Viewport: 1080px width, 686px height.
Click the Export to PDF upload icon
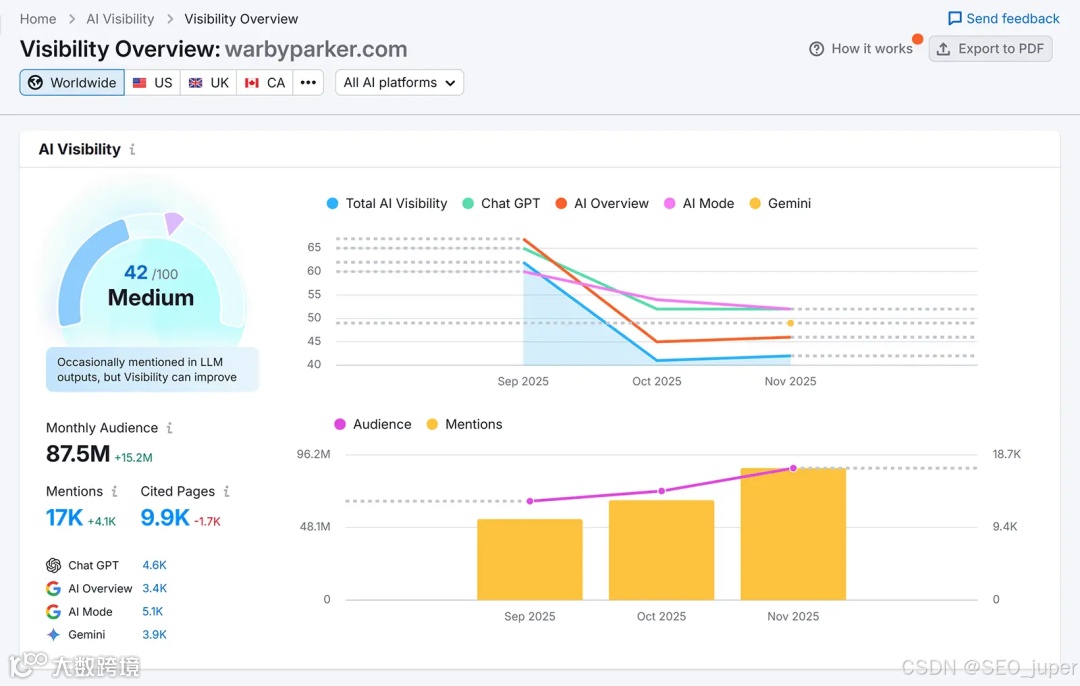[x=944, y=49]
